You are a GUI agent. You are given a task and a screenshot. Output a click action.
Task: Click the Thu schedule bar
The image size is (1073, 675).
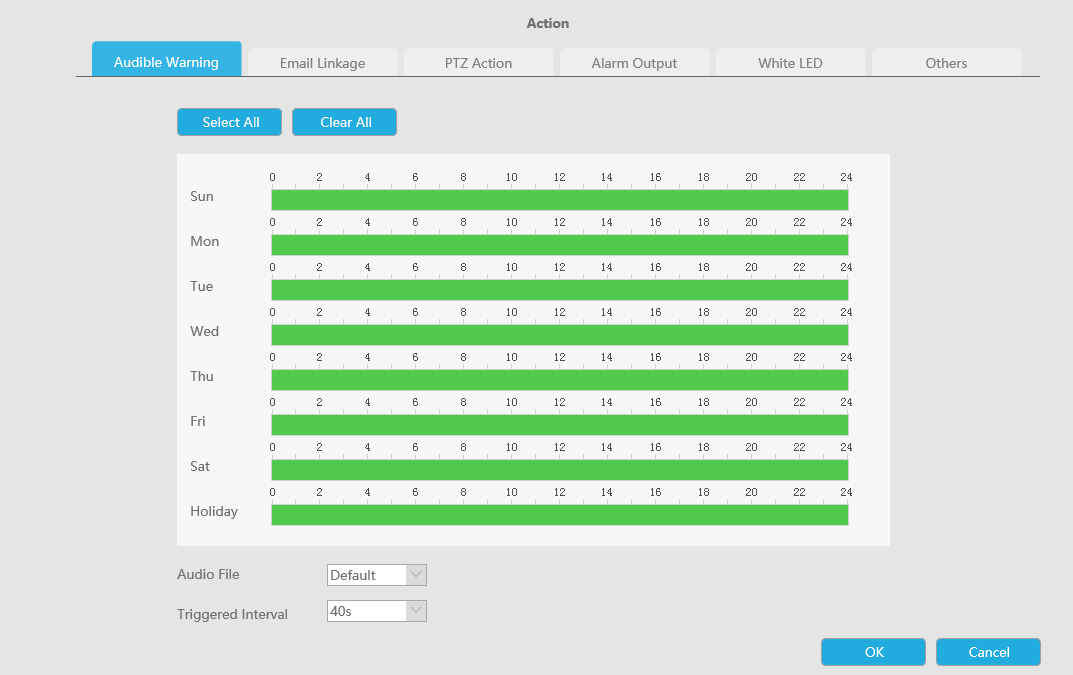tap(560, 380)
